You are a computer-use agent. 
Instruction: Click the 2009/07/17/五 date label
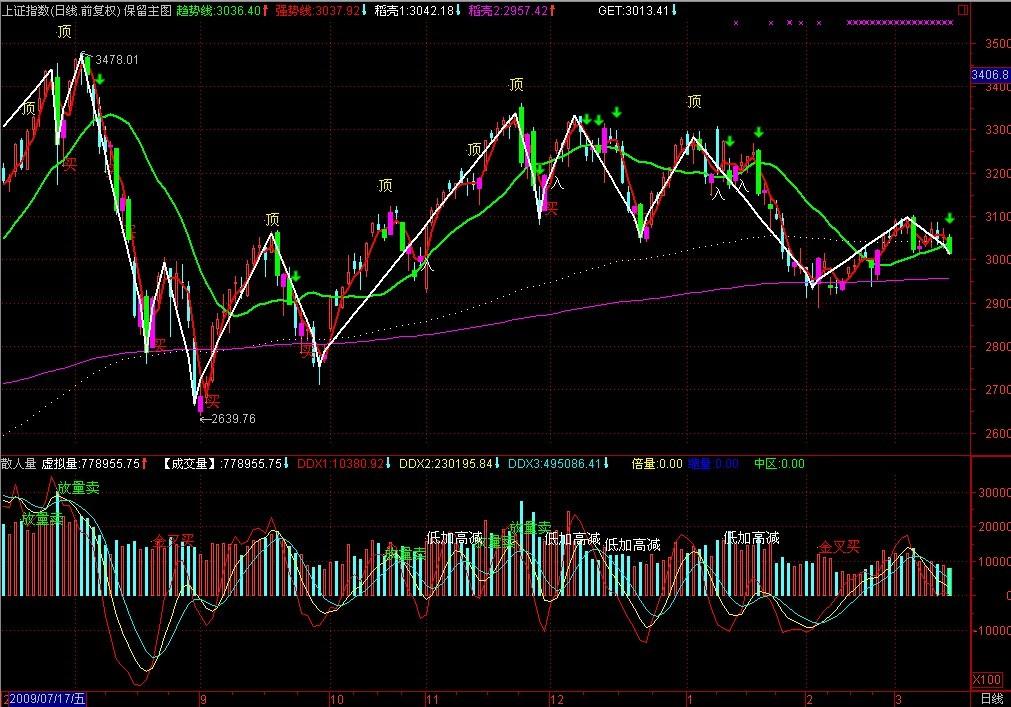tap(46, 699)
